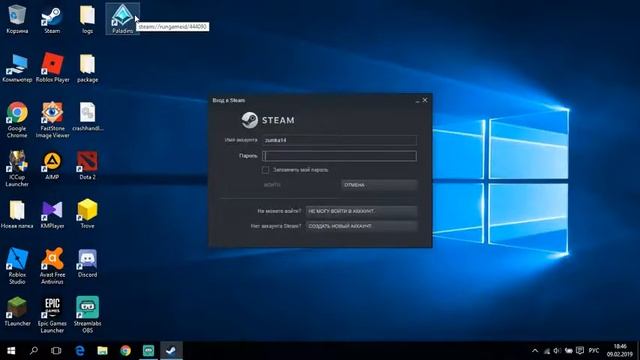640x360 pixels.
Task: Show hidden system tray icons
Action: [x=535, y=351]
